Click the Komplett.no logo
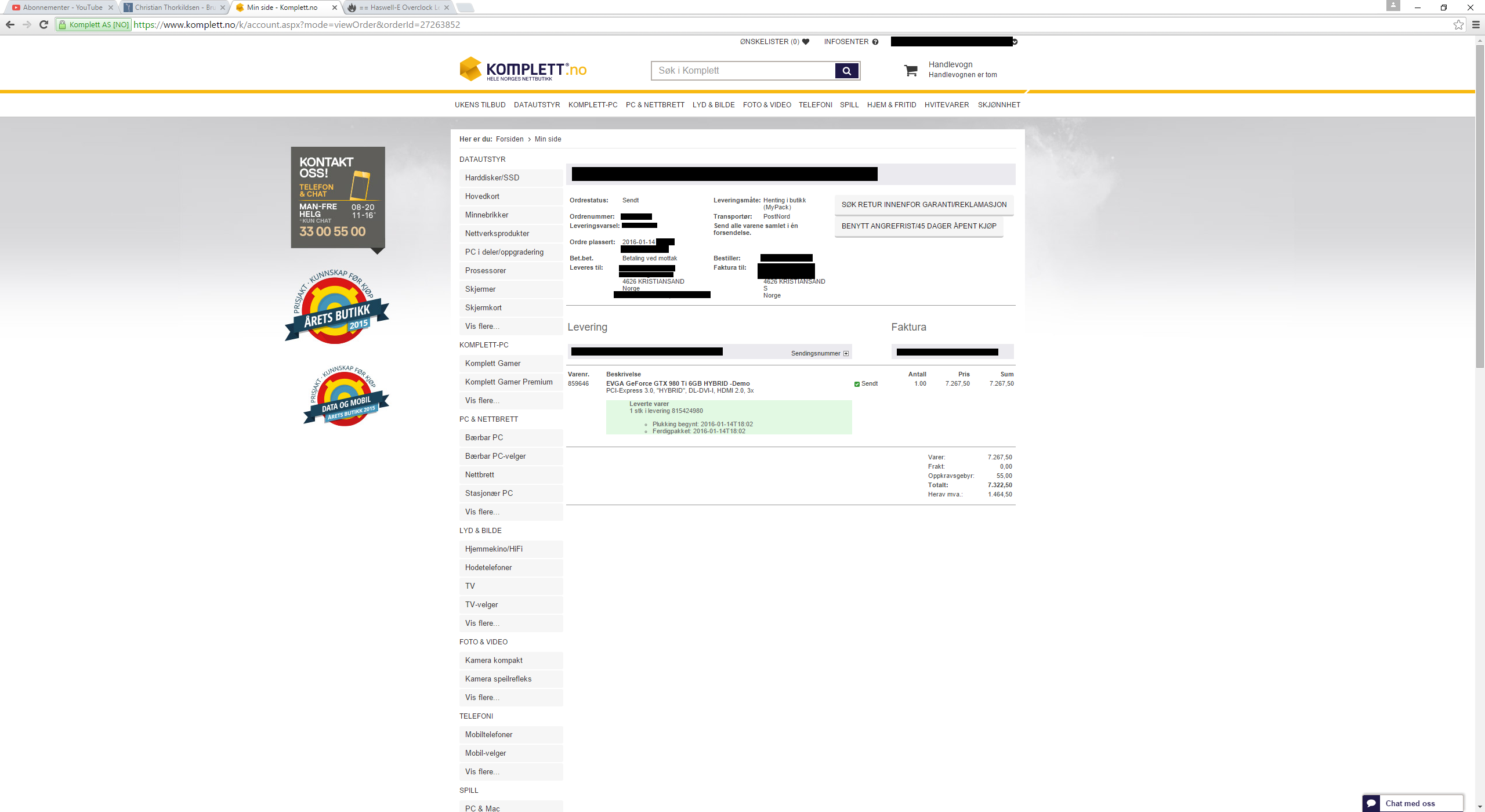 (x=523, y=70)
